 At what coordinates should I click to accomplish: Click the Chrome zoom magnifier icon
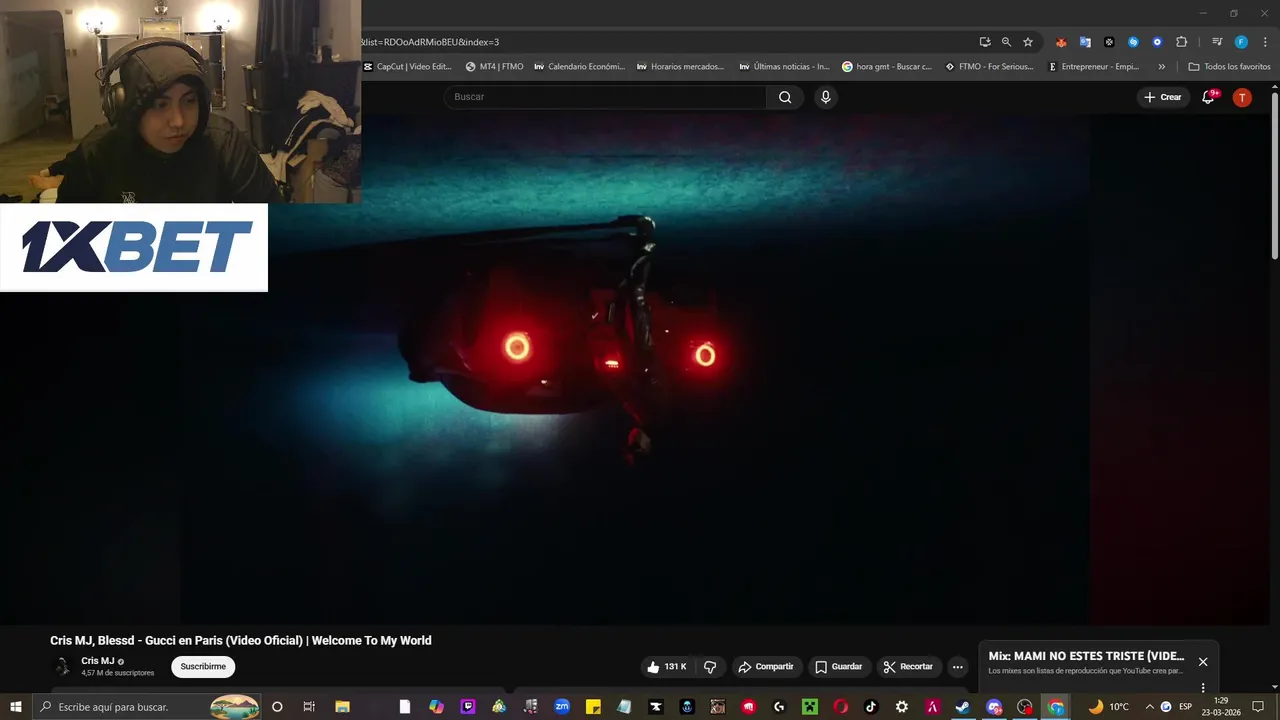pos(1006,42)
